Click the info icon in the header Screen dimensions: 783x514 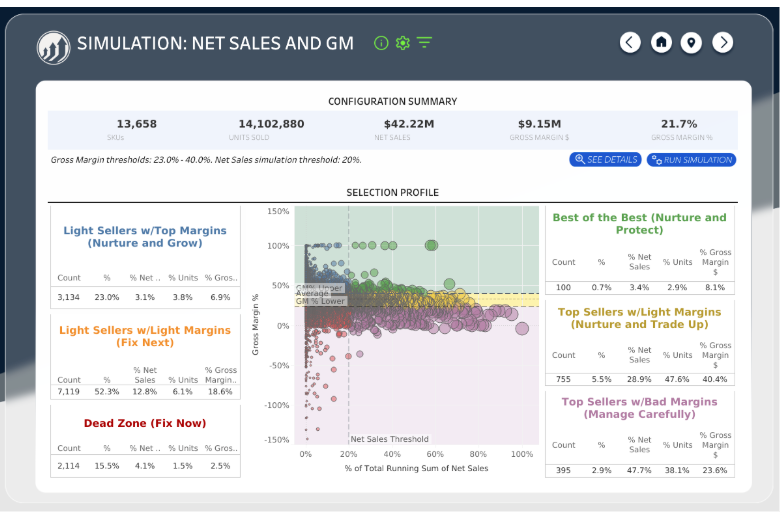pyautogui.click(x=380, y=43)
